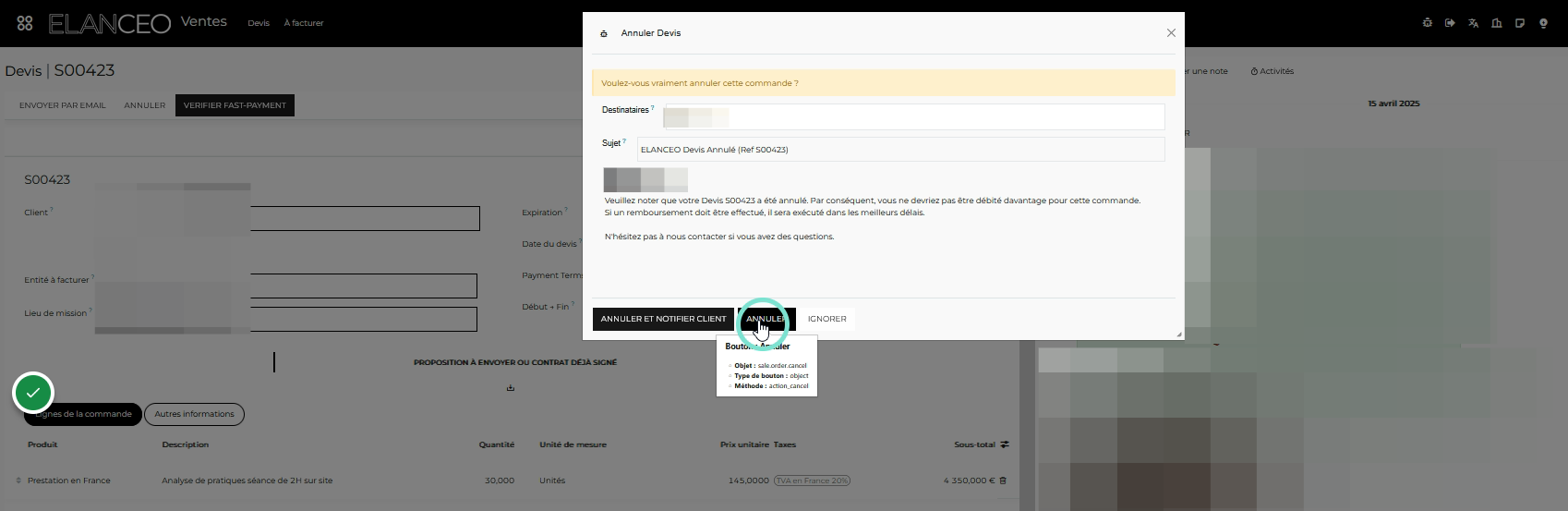Viewport: 1568px width, 511px height.
Task: Sort by the Produit column header
Action: pyautogui.click(x=42, y=444)
